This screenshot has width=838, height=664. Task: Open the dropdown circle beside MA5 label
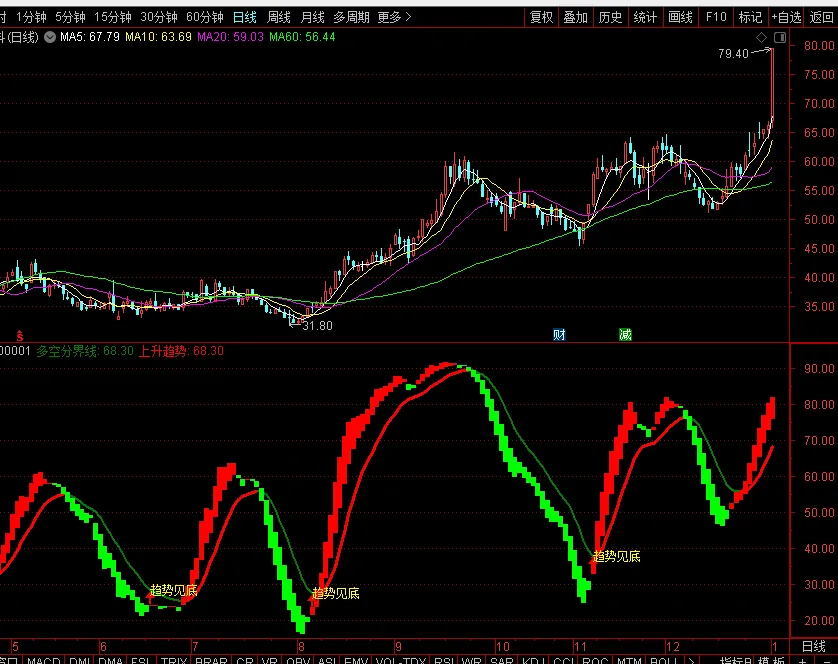(x=50, y=37)
